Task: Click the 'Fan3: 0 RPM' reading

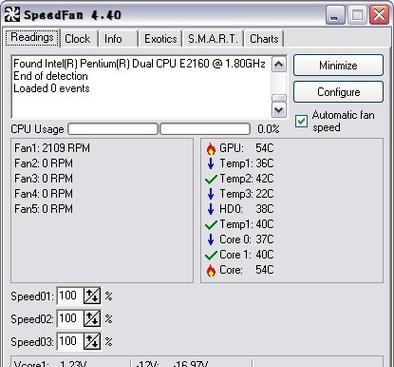Action: (43, 179)
